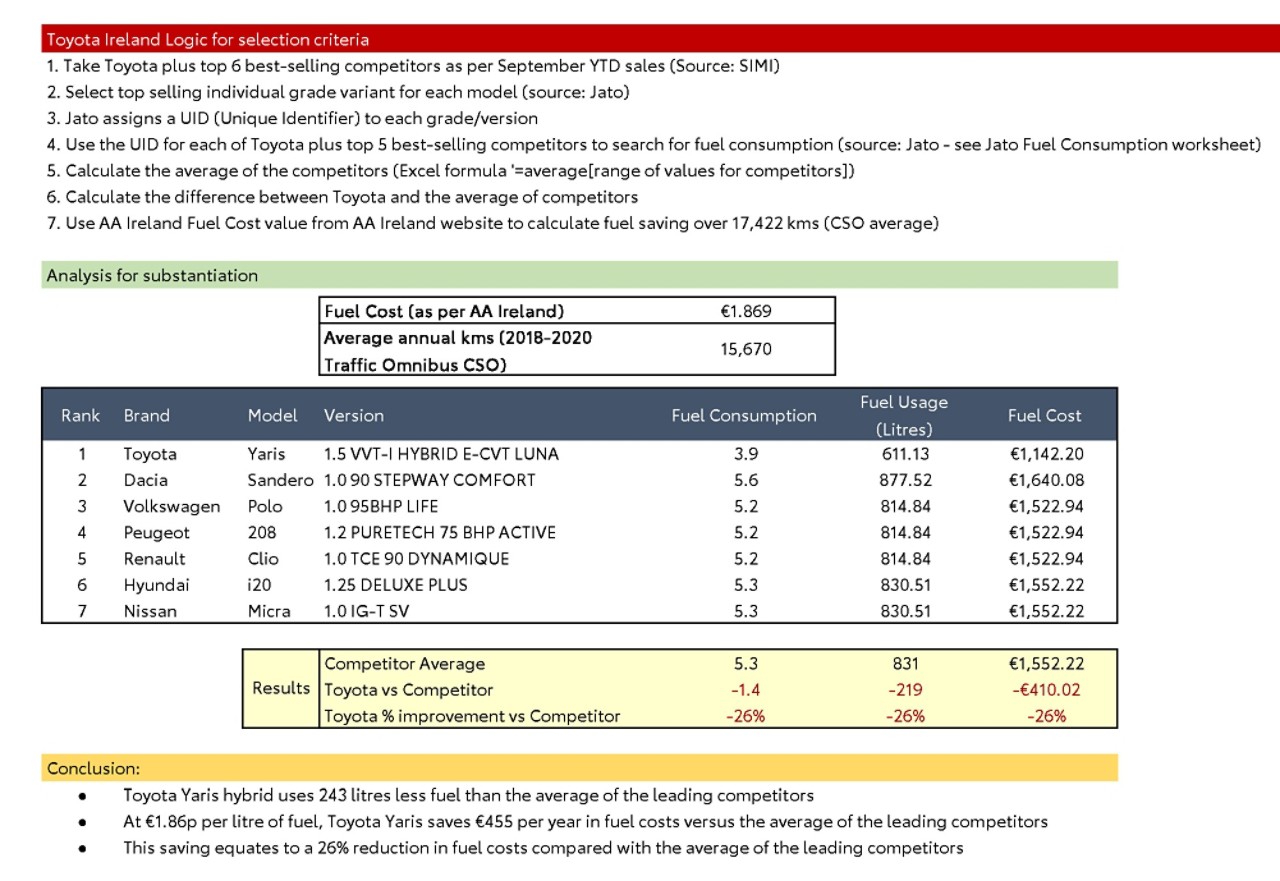Screen dimensions: 1280x881
Task: Select the 'Peugeot' brand cell
Action: click(x=157, y=533)
